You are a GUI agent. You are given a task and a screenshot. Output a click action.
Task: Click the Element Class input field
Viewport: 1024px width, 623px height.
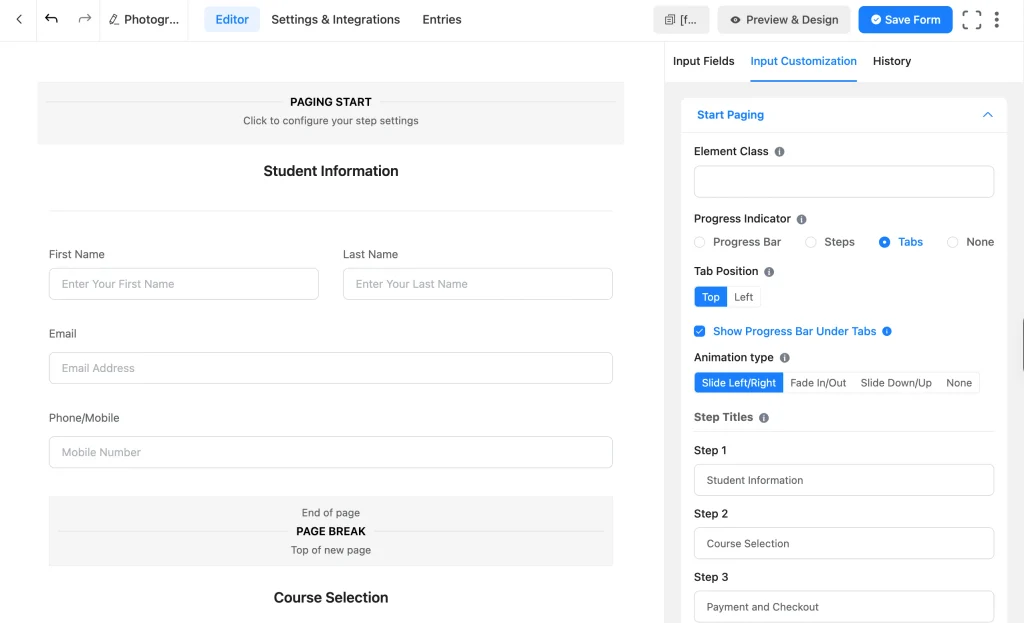point(844,182)
